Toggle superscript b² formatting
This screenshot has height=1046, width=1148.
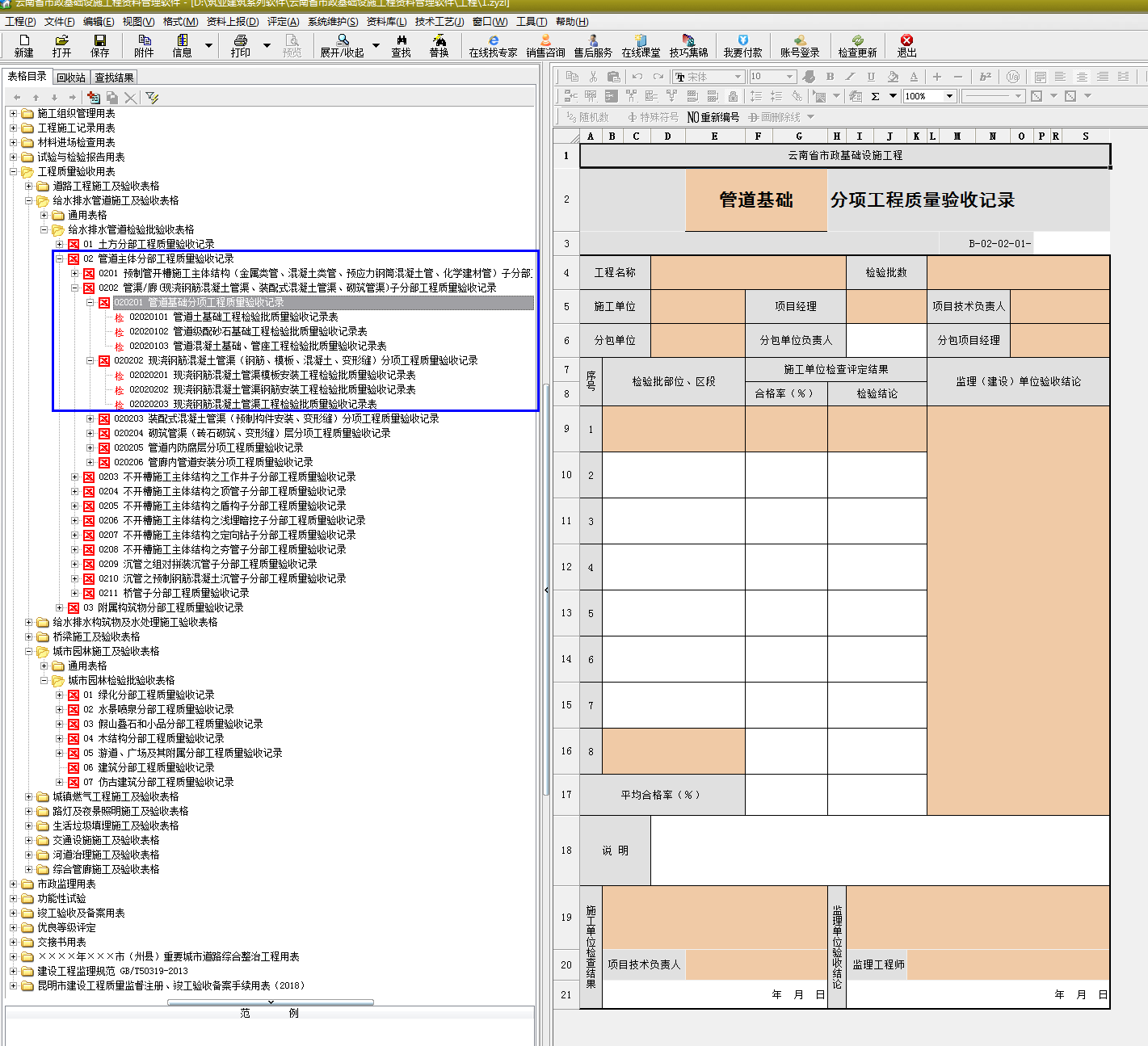986,77
